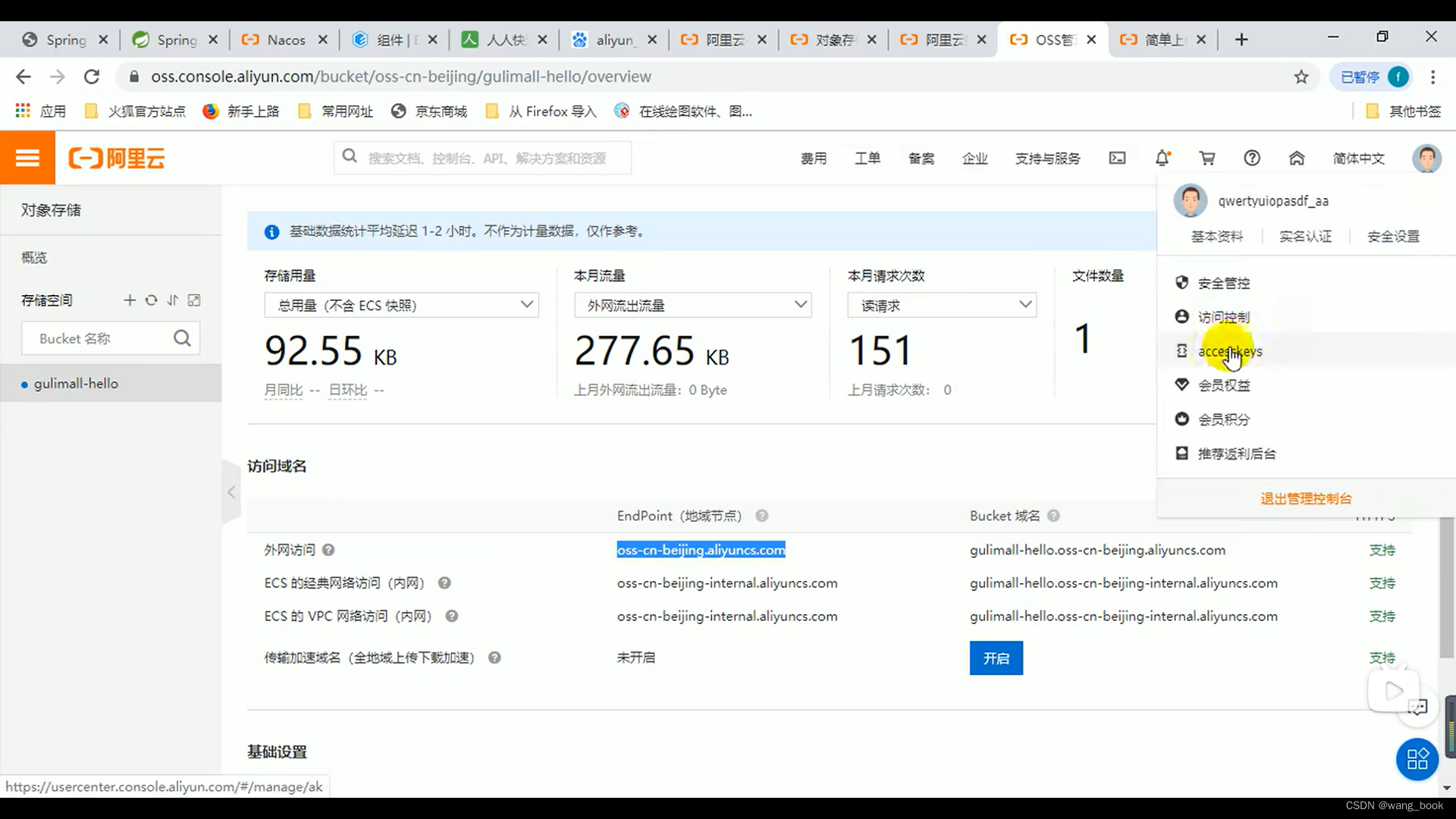
Task: Open the help question-mark icon
Action: (x=1252, y=158)
